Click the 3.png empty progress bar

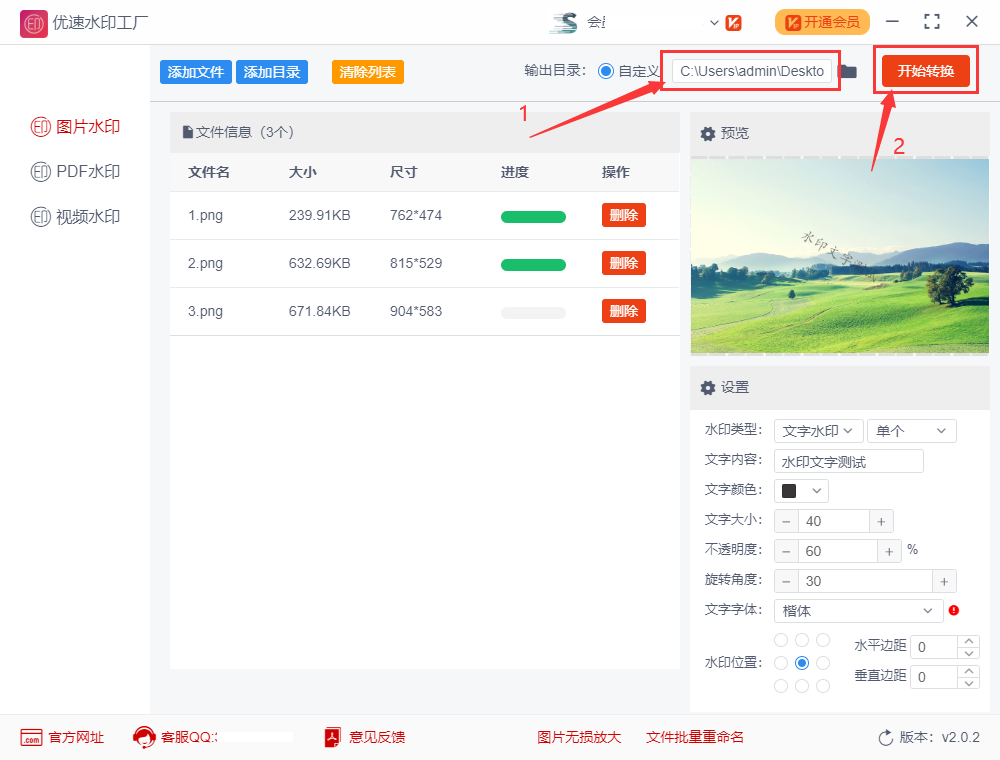[533, 312]
